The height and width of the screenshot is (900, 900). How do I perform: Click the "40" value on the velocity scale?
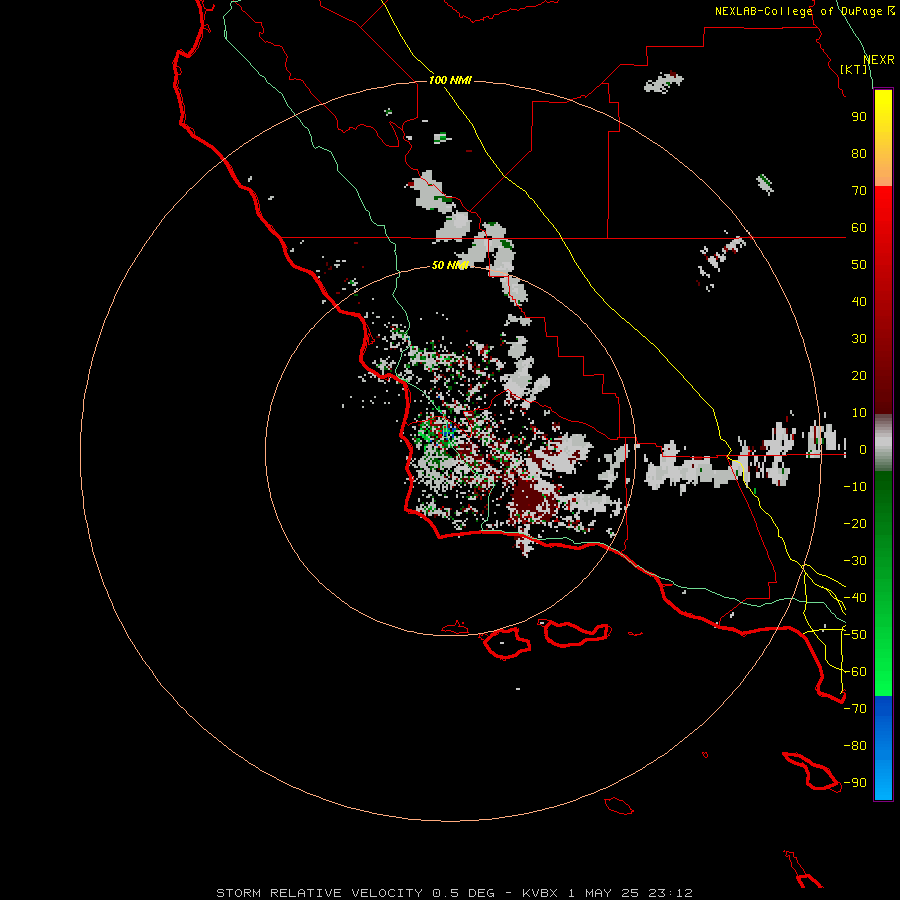click(859, 301)
